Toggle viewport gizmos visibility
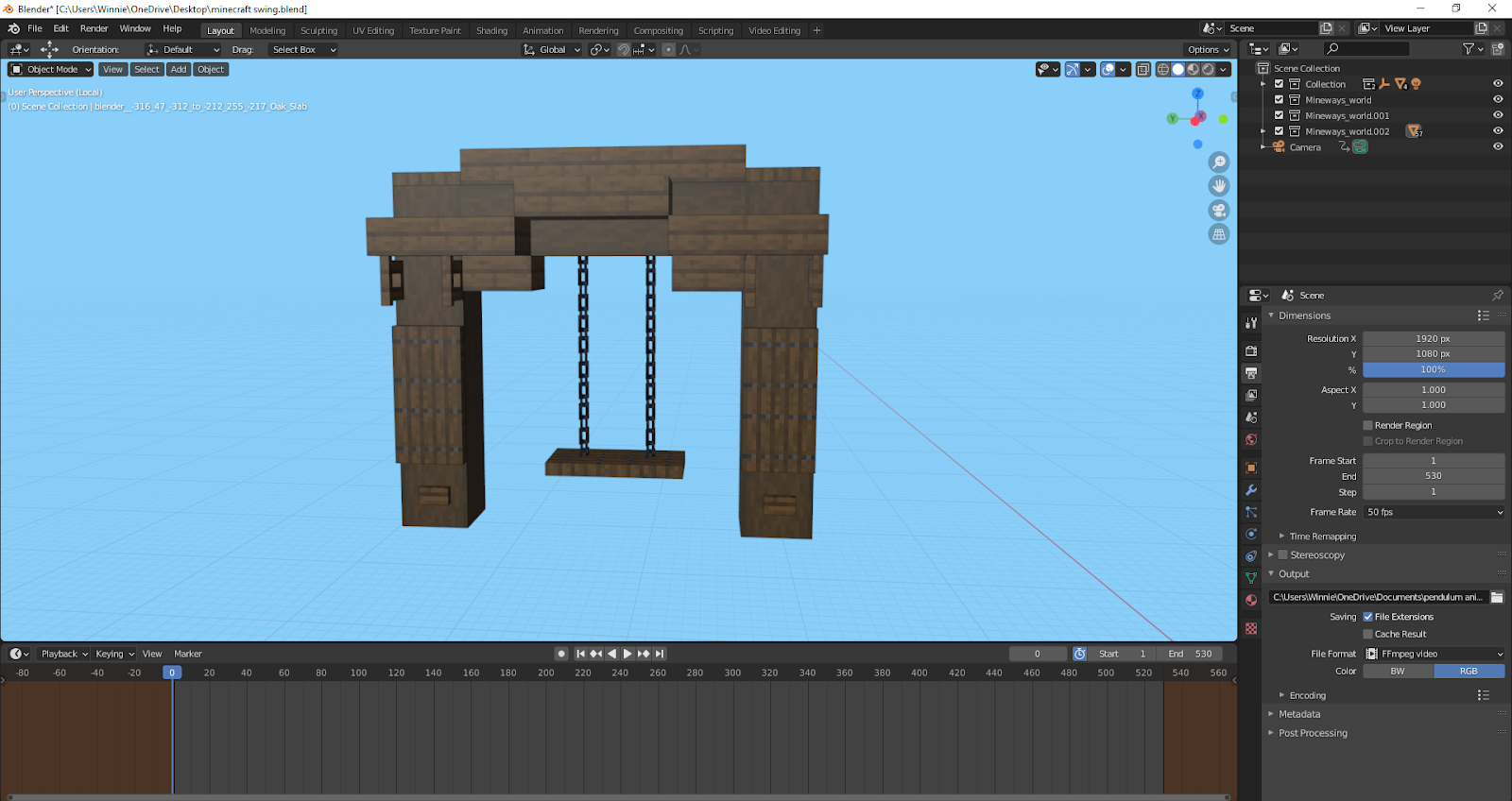This screenshot has height=801, width=1512. pyautogui.click(x=1073, y=69)
